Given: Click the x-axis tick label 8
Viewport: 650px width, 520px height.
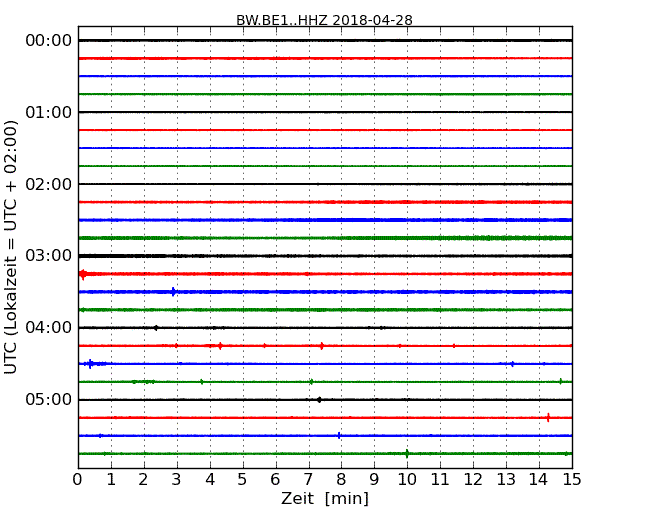Looking at the screenshot, I should click(341, 480).
